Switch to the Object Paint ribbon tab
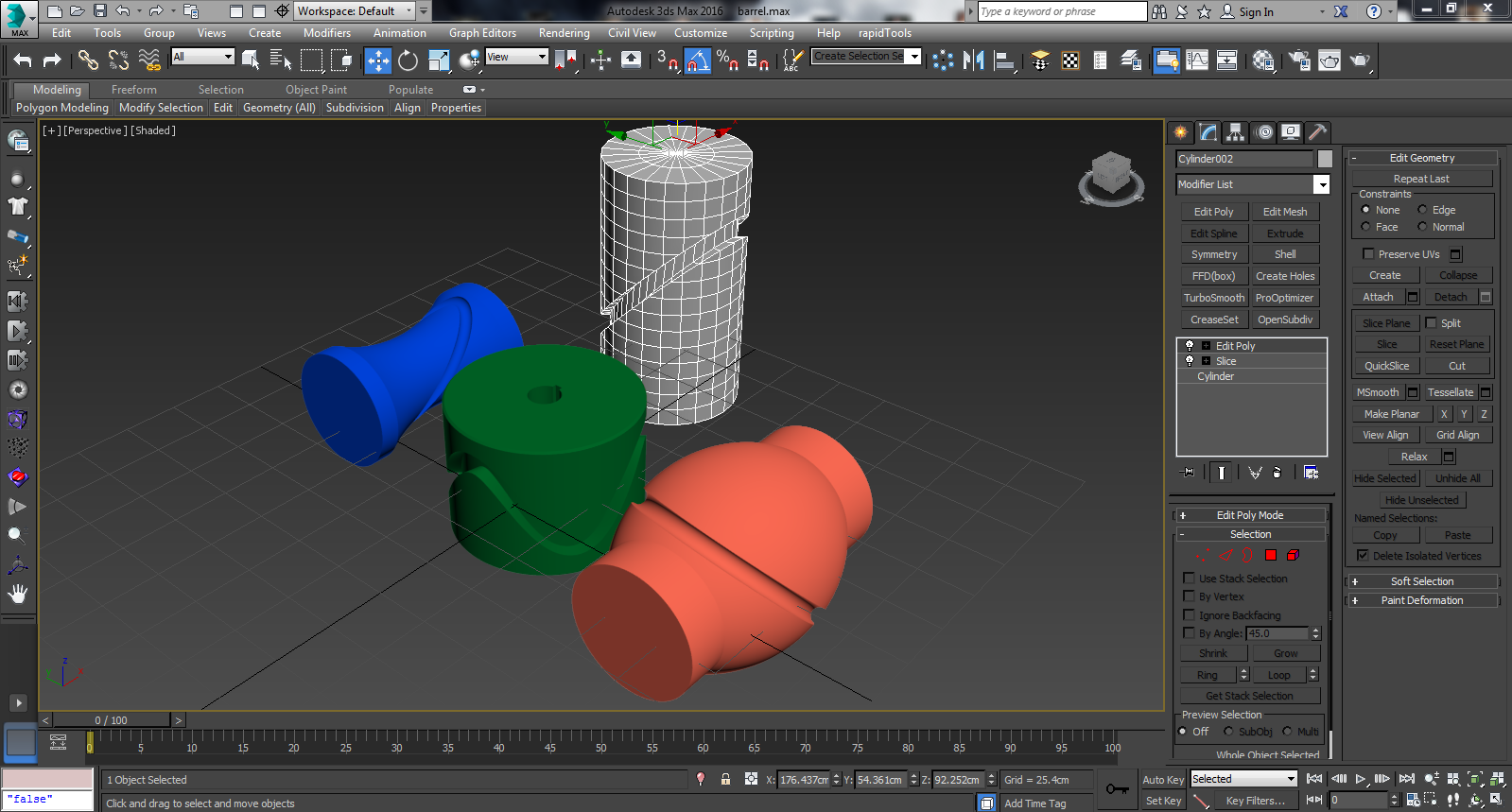This screenshot has height=812, width=1512. click(316, 90)
